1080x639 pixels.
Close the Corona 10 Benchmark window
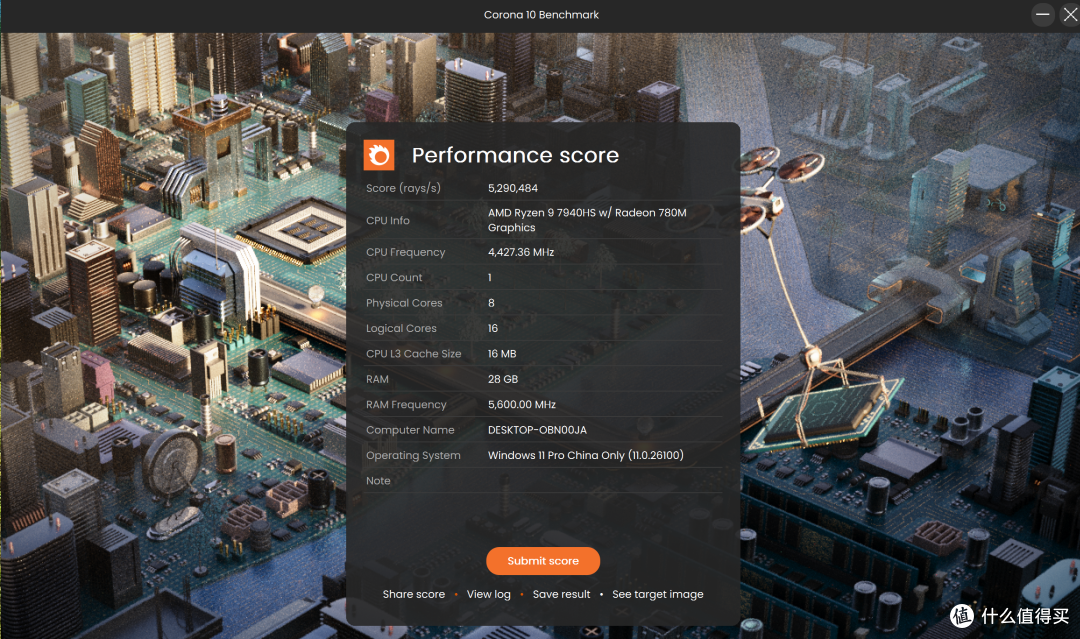point(1070,14)
